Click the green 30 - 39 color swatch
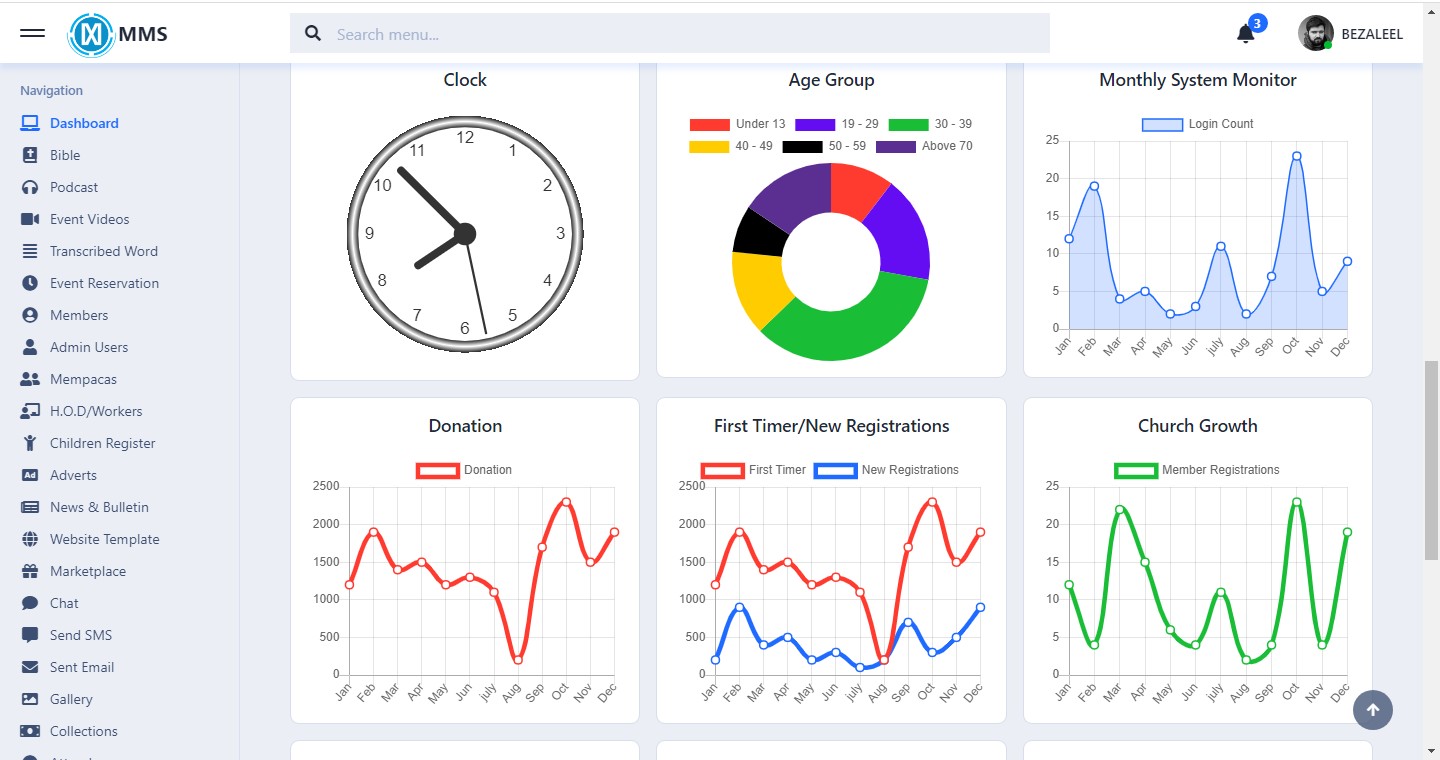This screenshot has height=760, width=1440. (x=908, y=124)
